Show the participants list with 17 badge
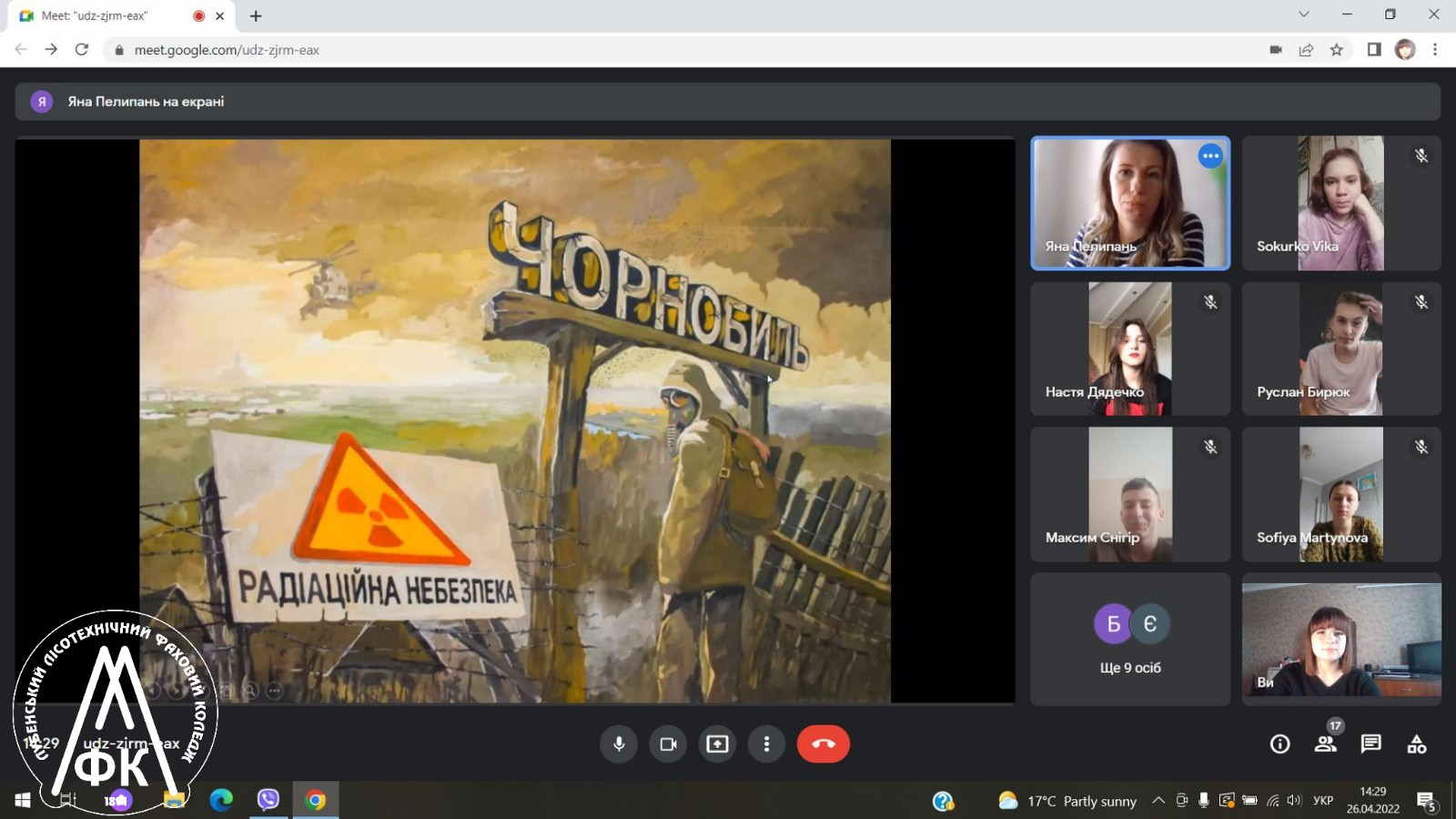This screenshot has width=1456, height=819. (x=1326, y=743)
